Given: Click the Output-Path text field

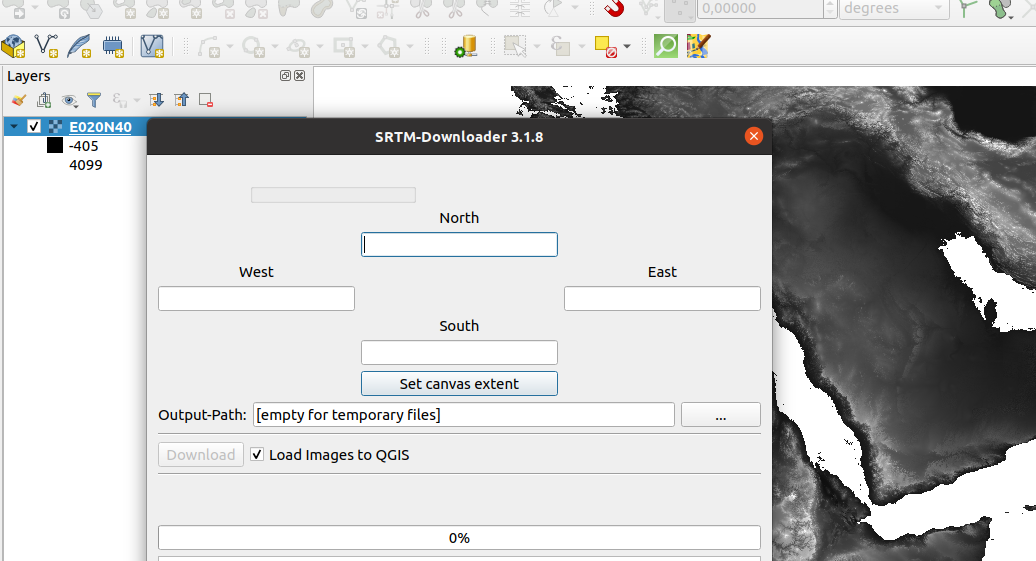Looking at the screenshot, I should (464, 415).
